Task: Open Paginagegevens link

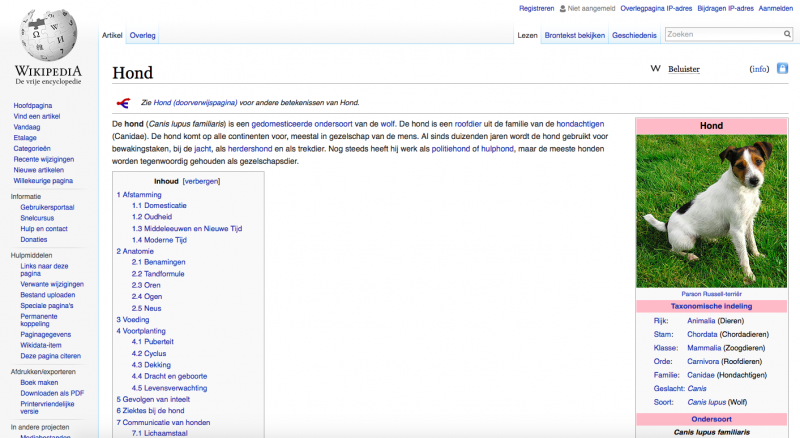Action: (x=45, y=335)
